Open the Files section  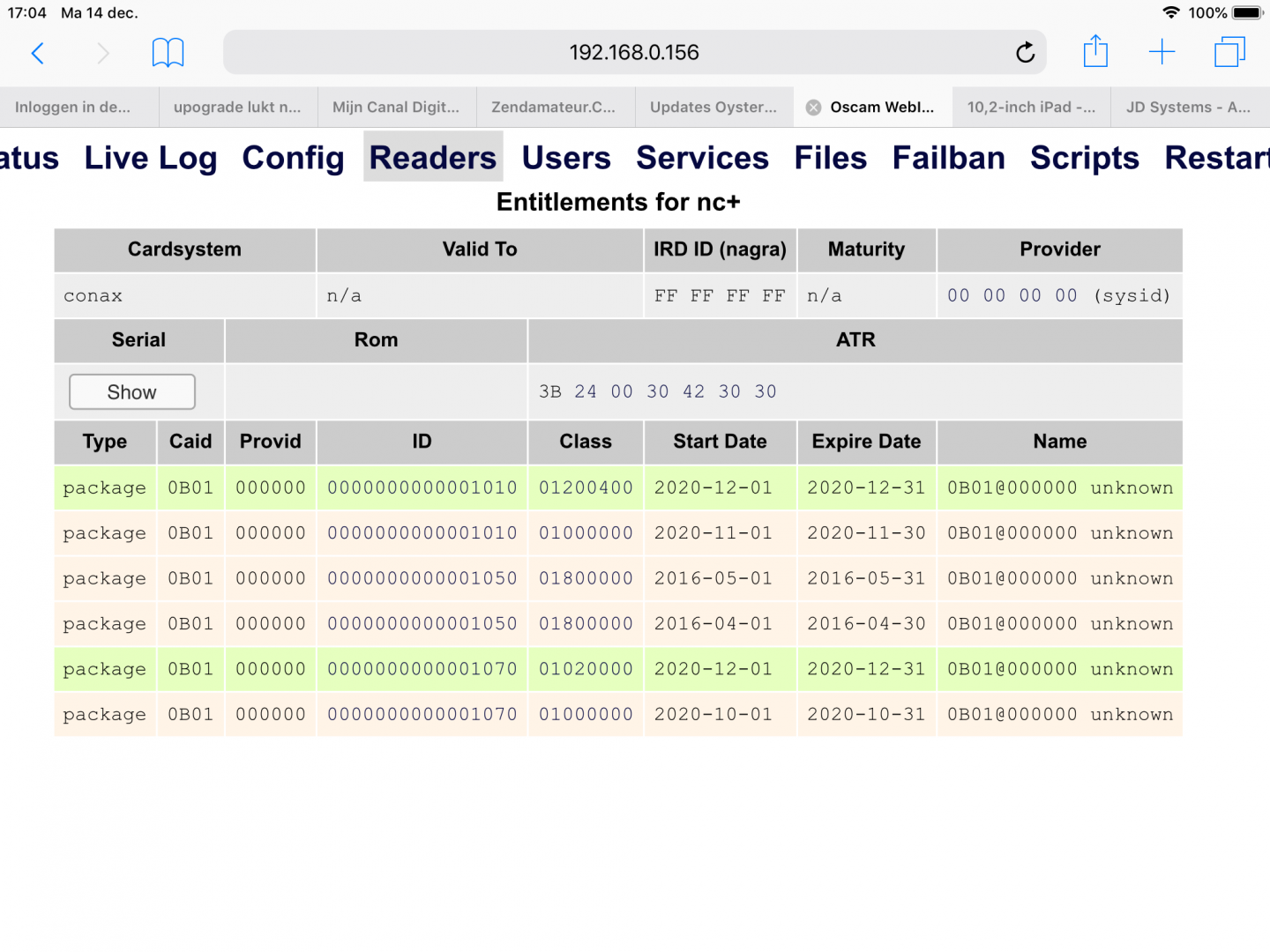[830, 158]
